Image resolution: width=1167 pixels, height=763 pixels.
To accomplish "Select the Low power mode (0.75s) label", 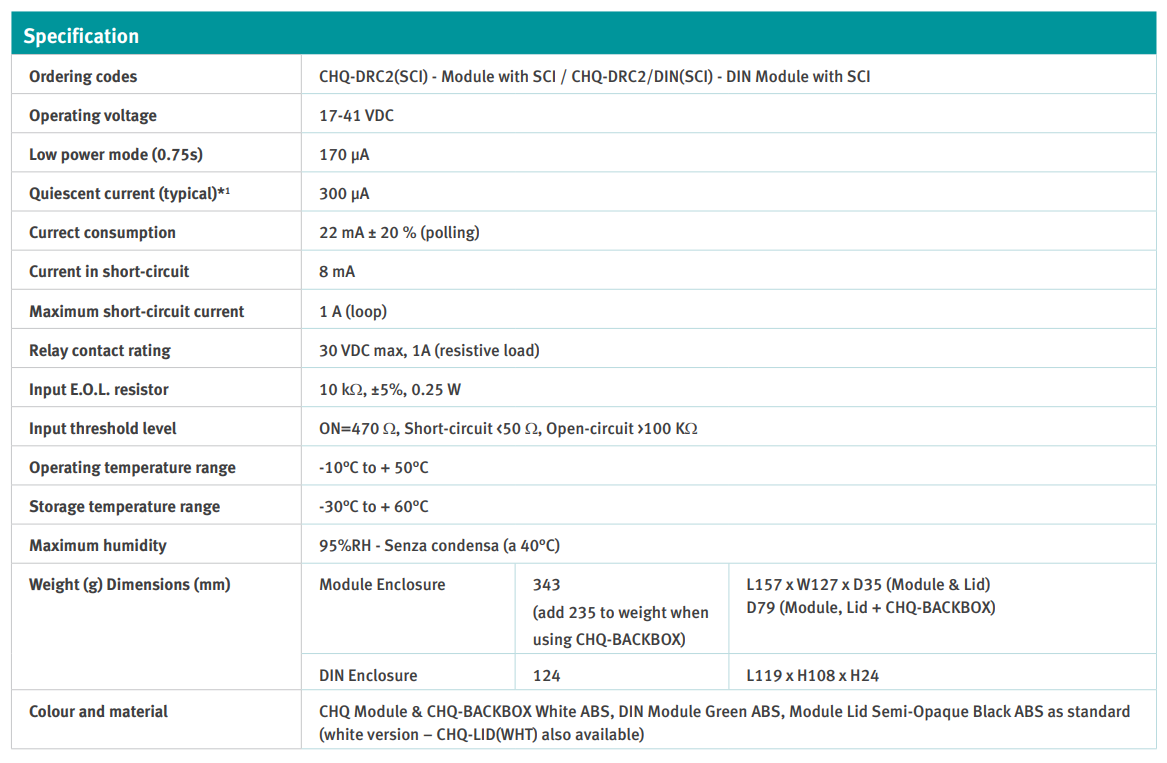I will [x=116, y=155].
